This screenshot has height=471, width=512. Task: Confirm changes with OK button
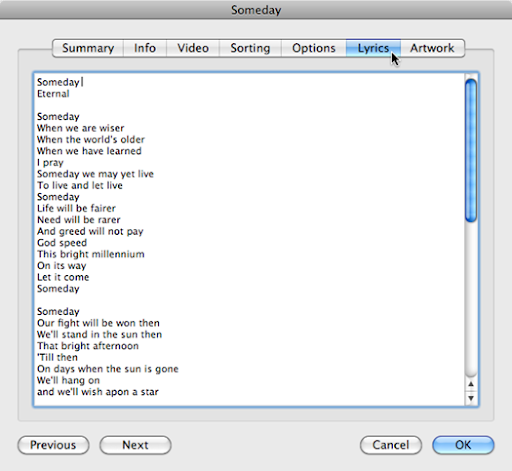463,445
